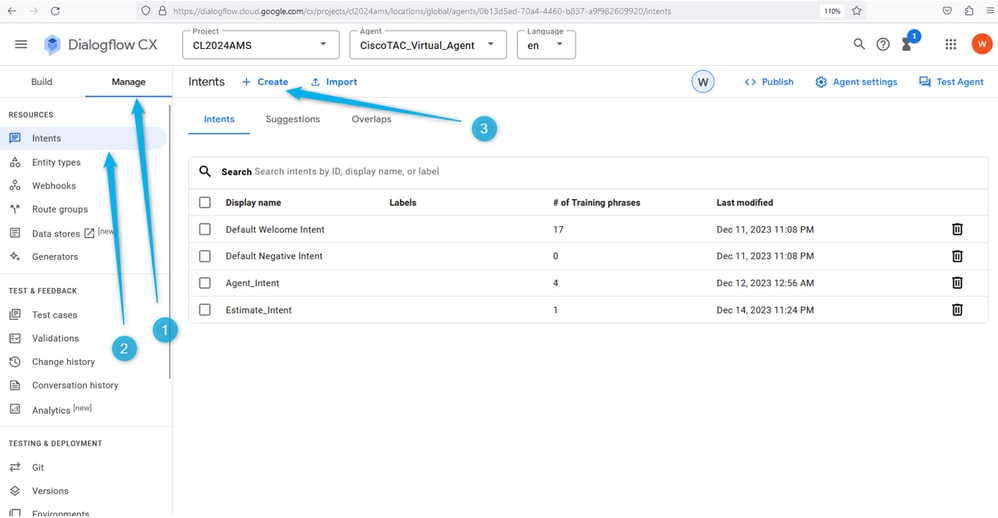
Task: Open the Language dropdown set to en
Action: pos(546,45)
